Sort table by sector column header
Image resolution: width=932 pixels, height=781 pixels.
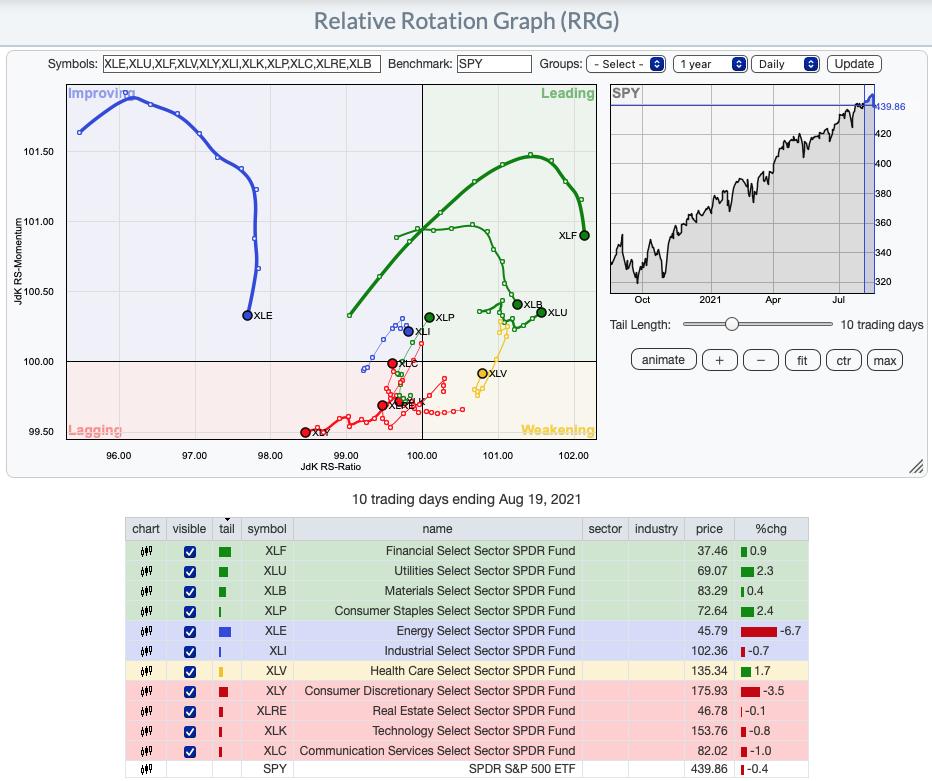[605, 529]
